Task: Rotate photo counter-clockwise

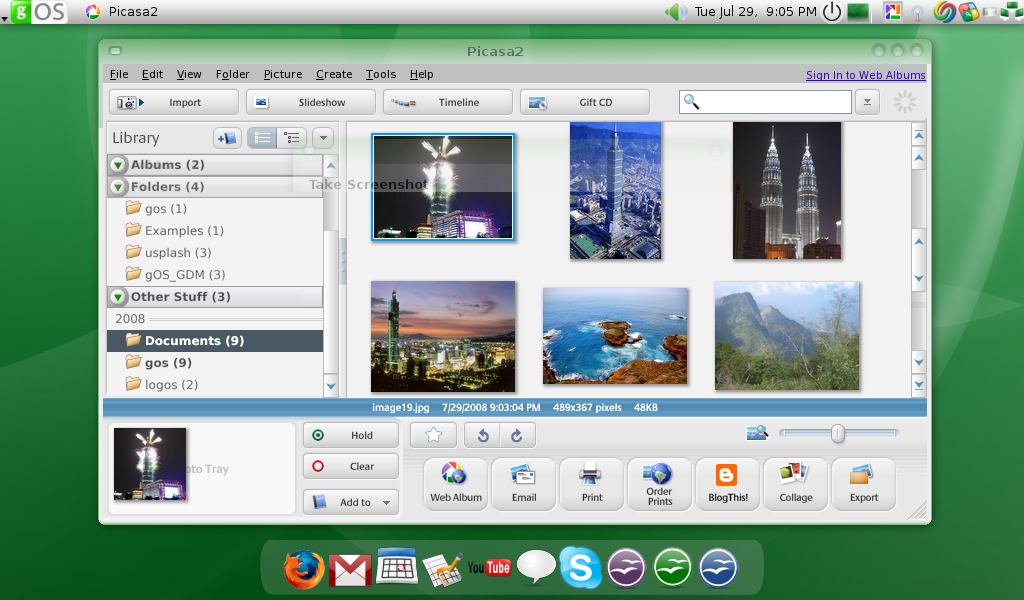Action: point(483,435)
